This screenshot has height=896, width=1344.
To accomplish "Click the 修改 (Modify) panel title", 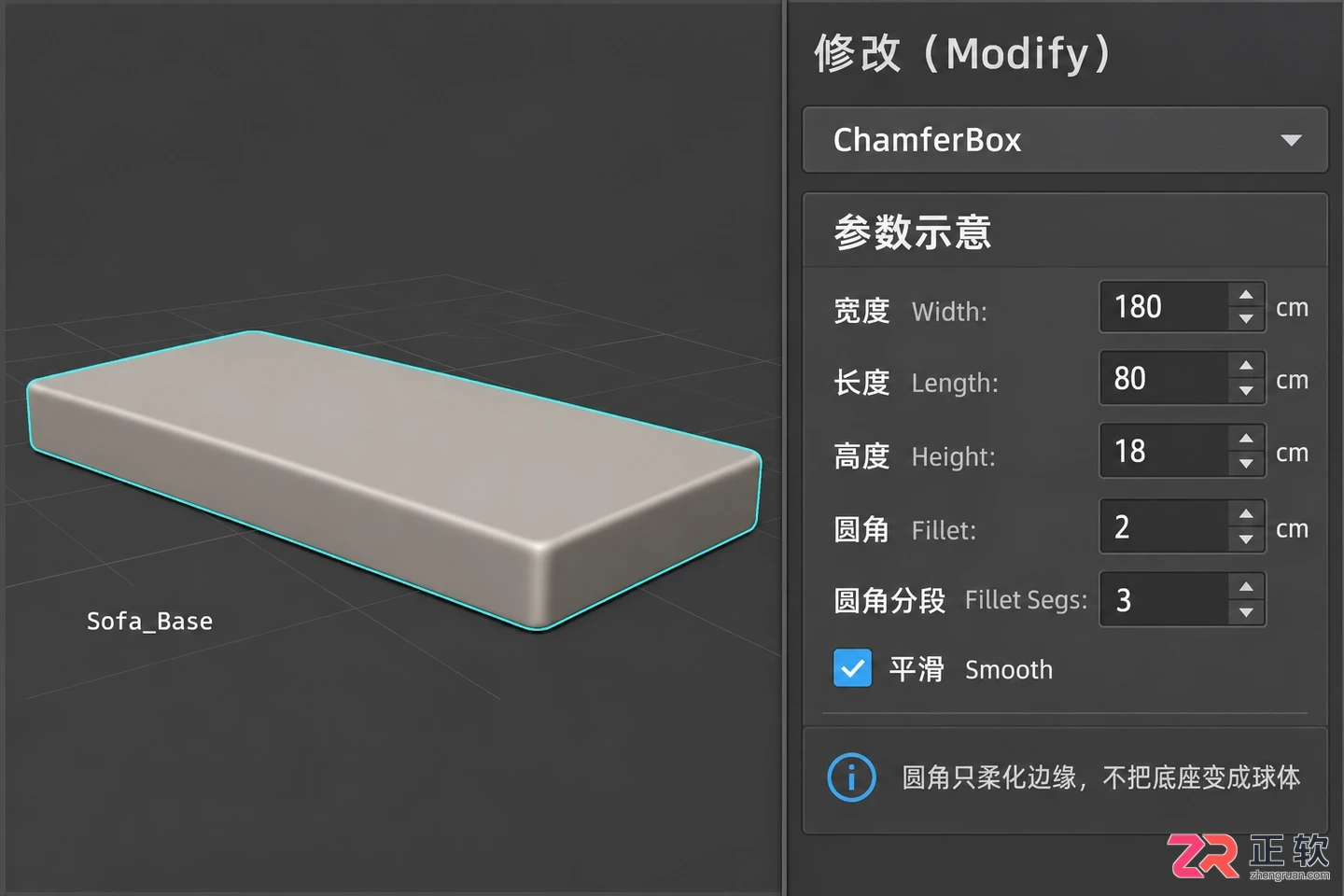I will (962, 53).
